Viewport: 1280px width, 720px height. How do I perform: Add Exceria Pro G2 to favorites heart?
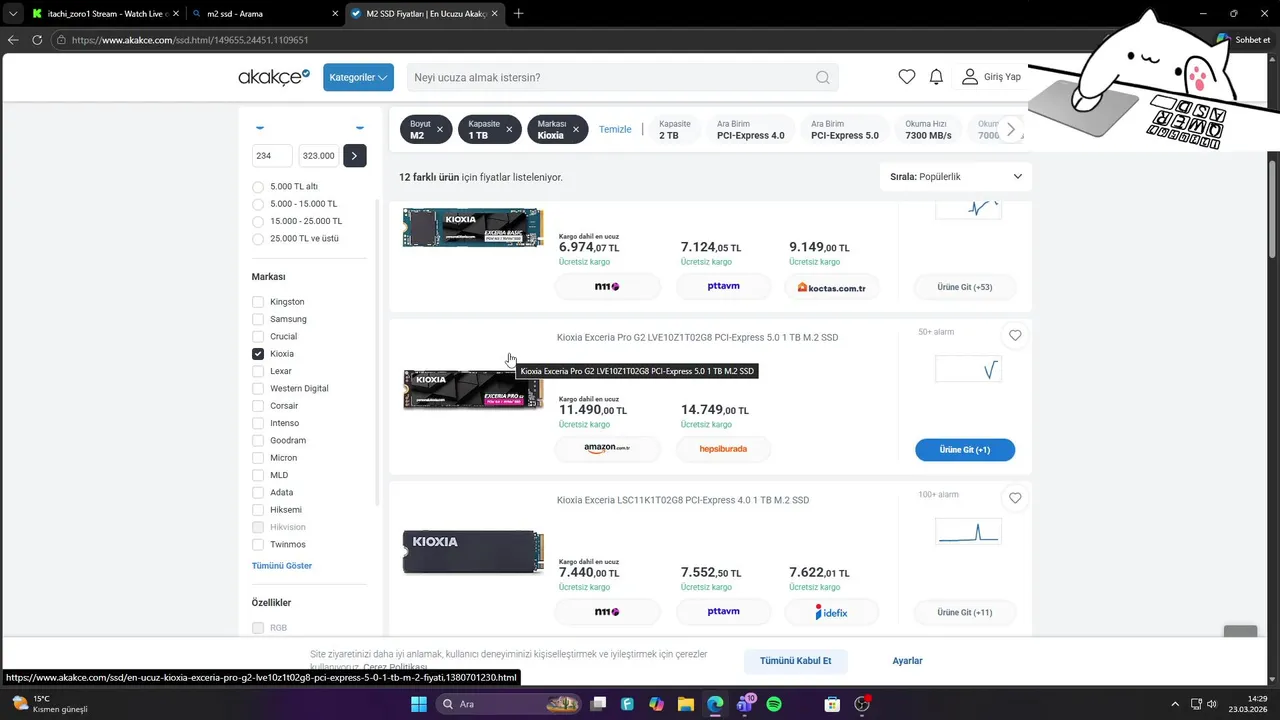pos(1015,336)
